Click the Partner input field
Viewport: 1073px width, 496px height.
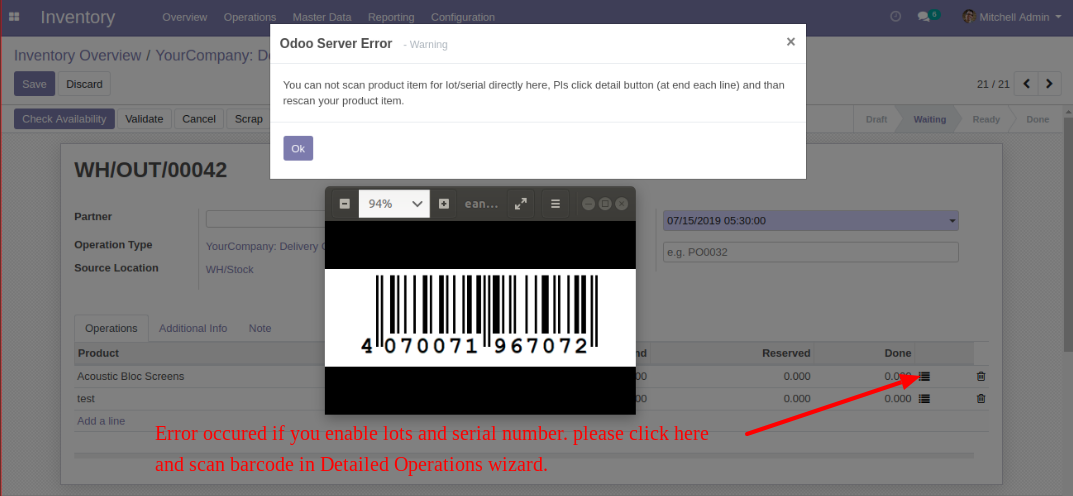click(267, 219)
